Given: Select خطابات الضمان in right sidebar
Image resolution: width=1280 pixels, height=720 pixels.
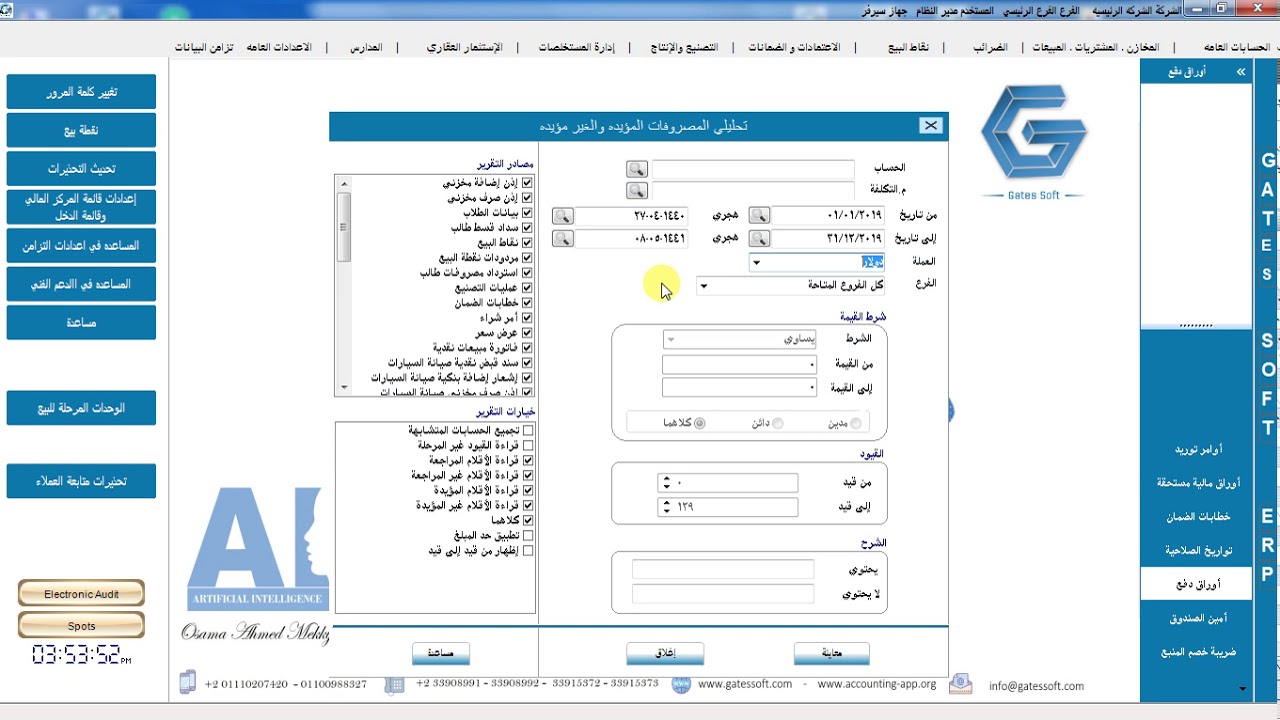Looking at the screenshot, I should pyautogui.click(x=1196, y=516).
